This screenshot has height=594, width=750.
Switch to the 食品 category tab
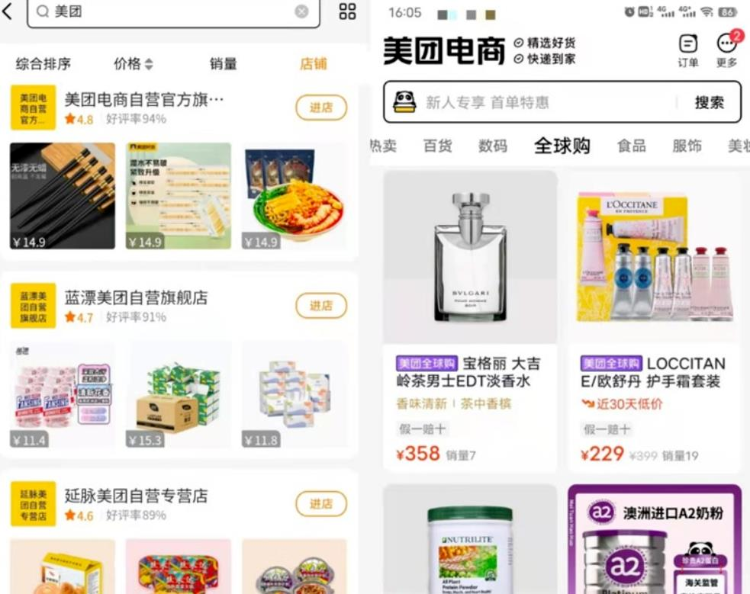(631, 145)
